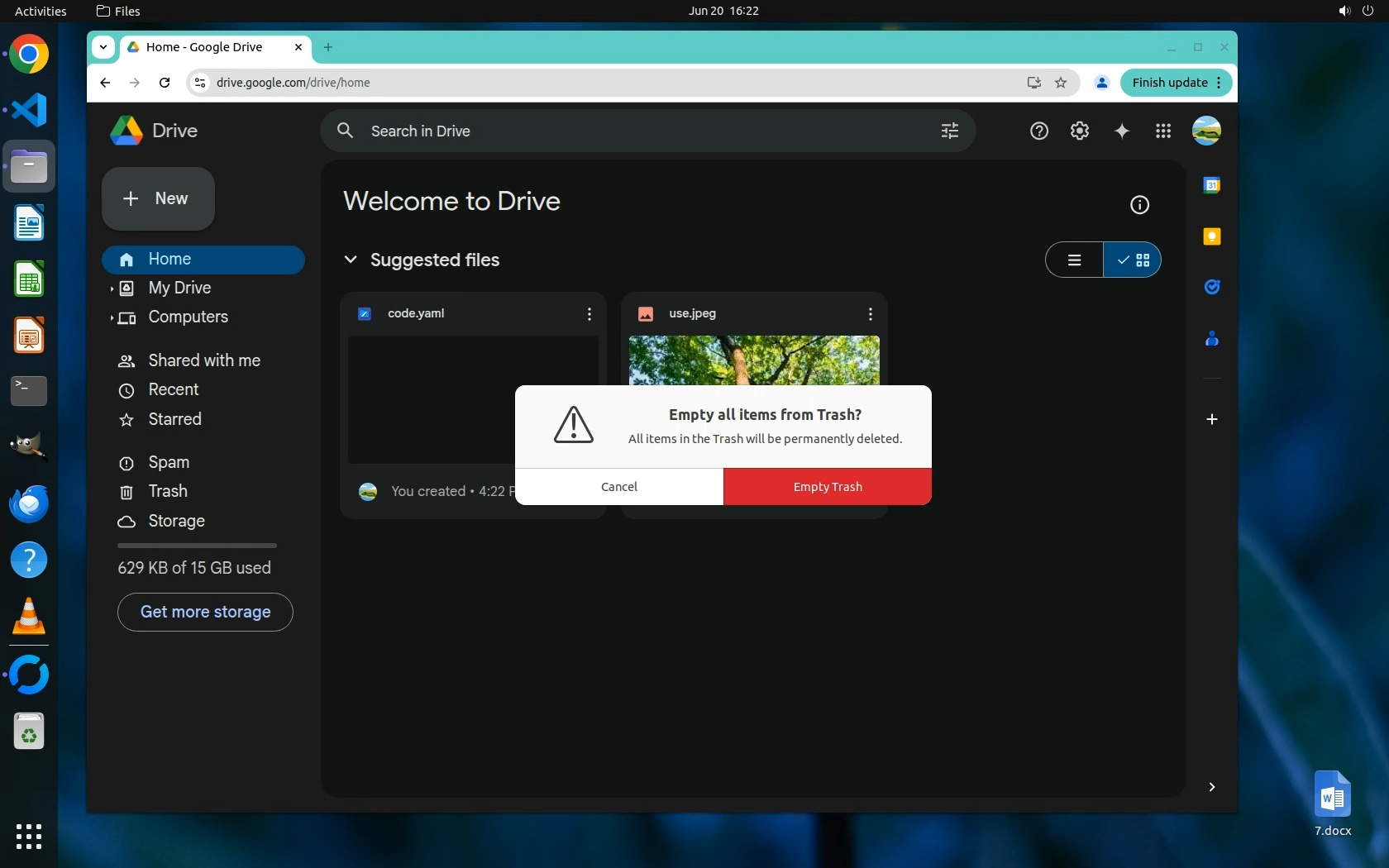Expand the Computers tree arrow
The image size is (1389, 868).
[x=112, y=317]
